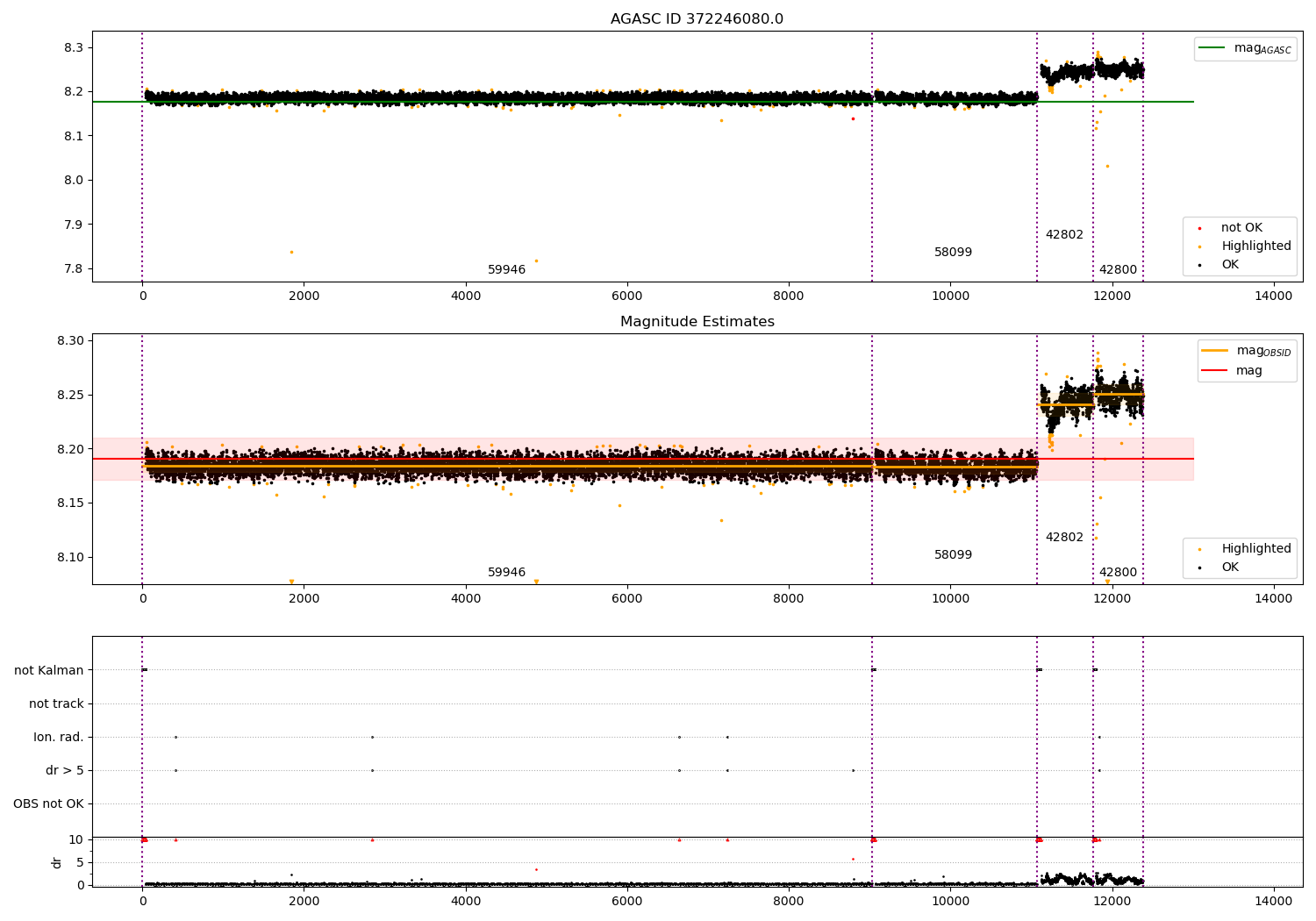Select the red mag legend entry
Screen dimensions: 1316x921
click(1233, 370)
